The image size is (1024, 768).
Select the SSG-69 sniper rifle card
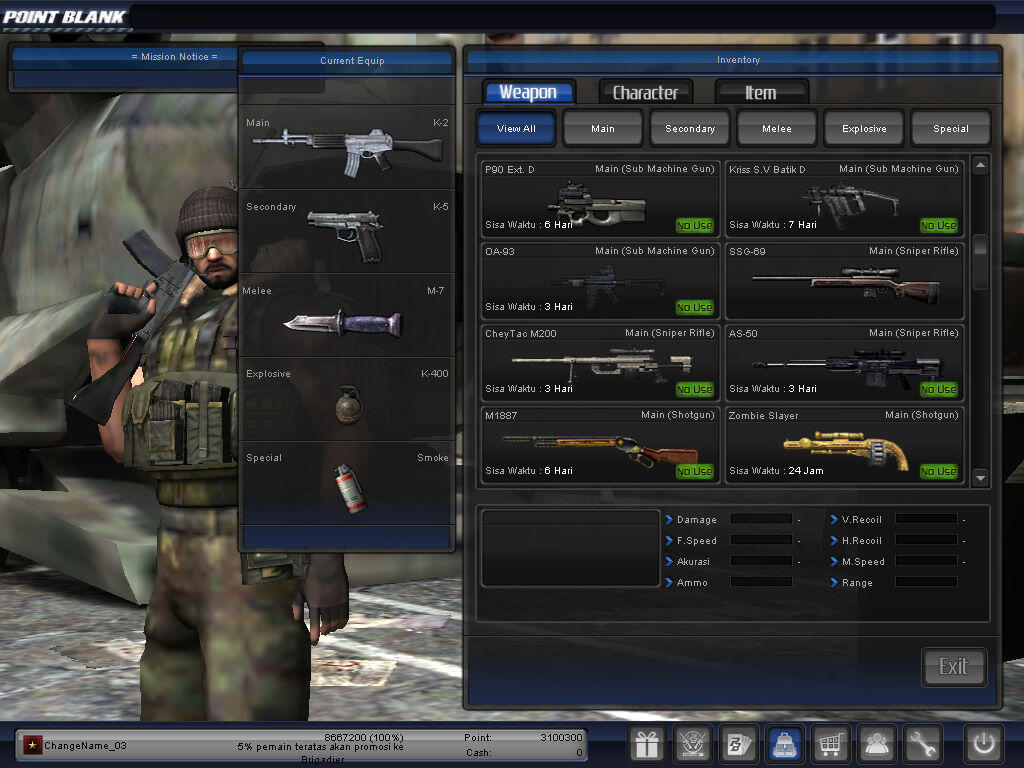[x=844, y=281]
